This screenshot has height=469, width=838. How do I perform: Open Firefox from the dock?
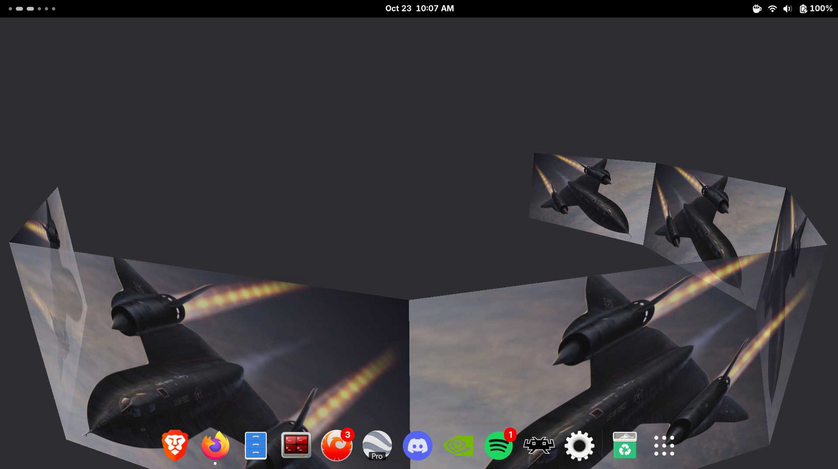pos(215,445)
